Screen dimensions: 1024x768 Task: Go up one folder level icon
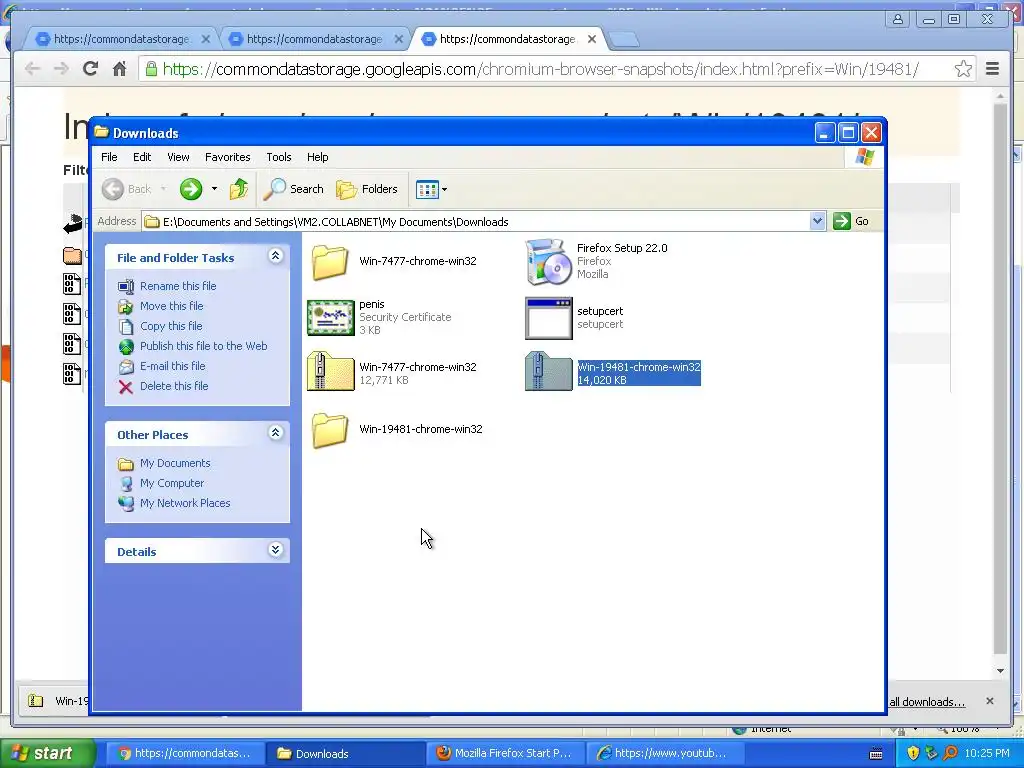tap(239, 189)
